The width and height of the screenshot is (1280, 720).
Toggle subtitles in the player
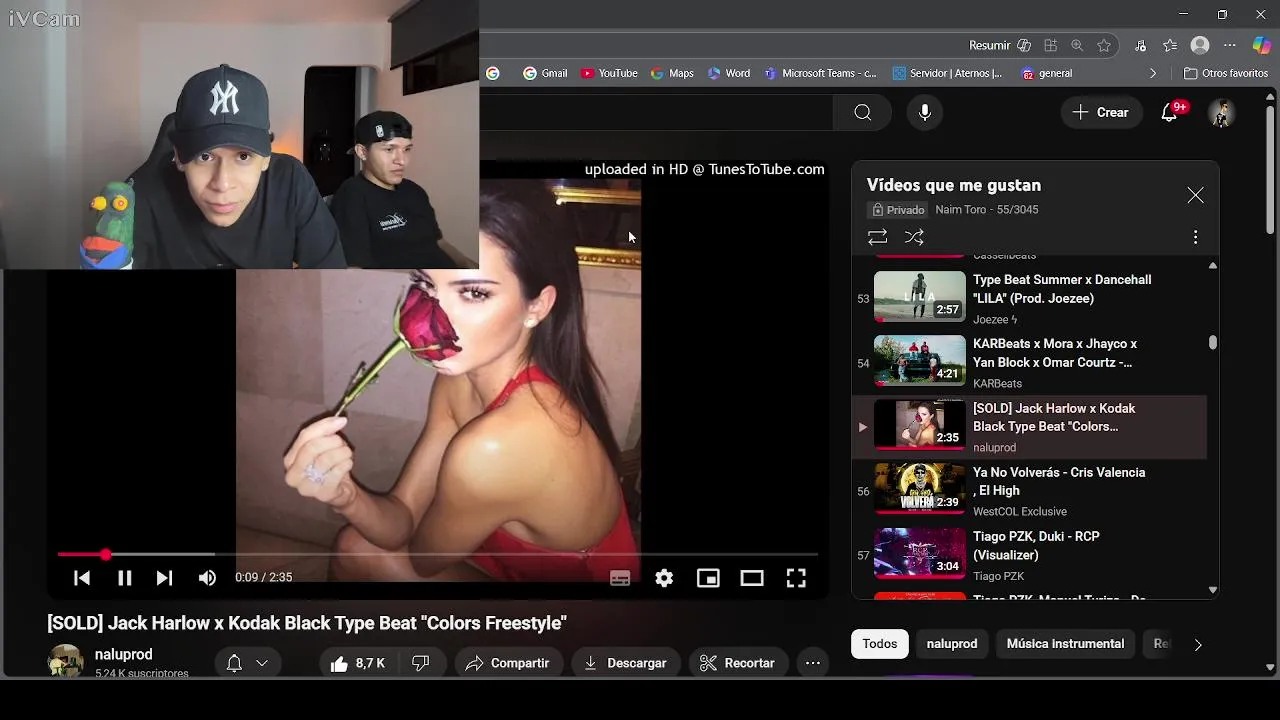pos(620,578)
